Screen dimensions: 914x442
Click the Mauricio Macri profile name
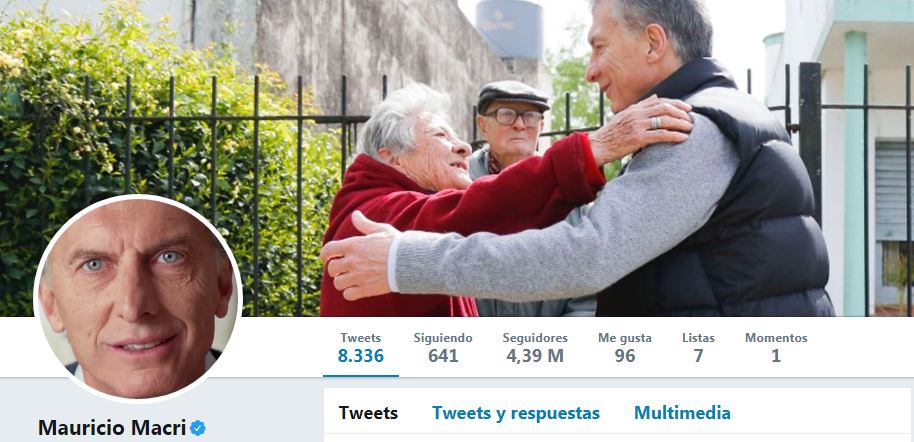click(112, 427)
